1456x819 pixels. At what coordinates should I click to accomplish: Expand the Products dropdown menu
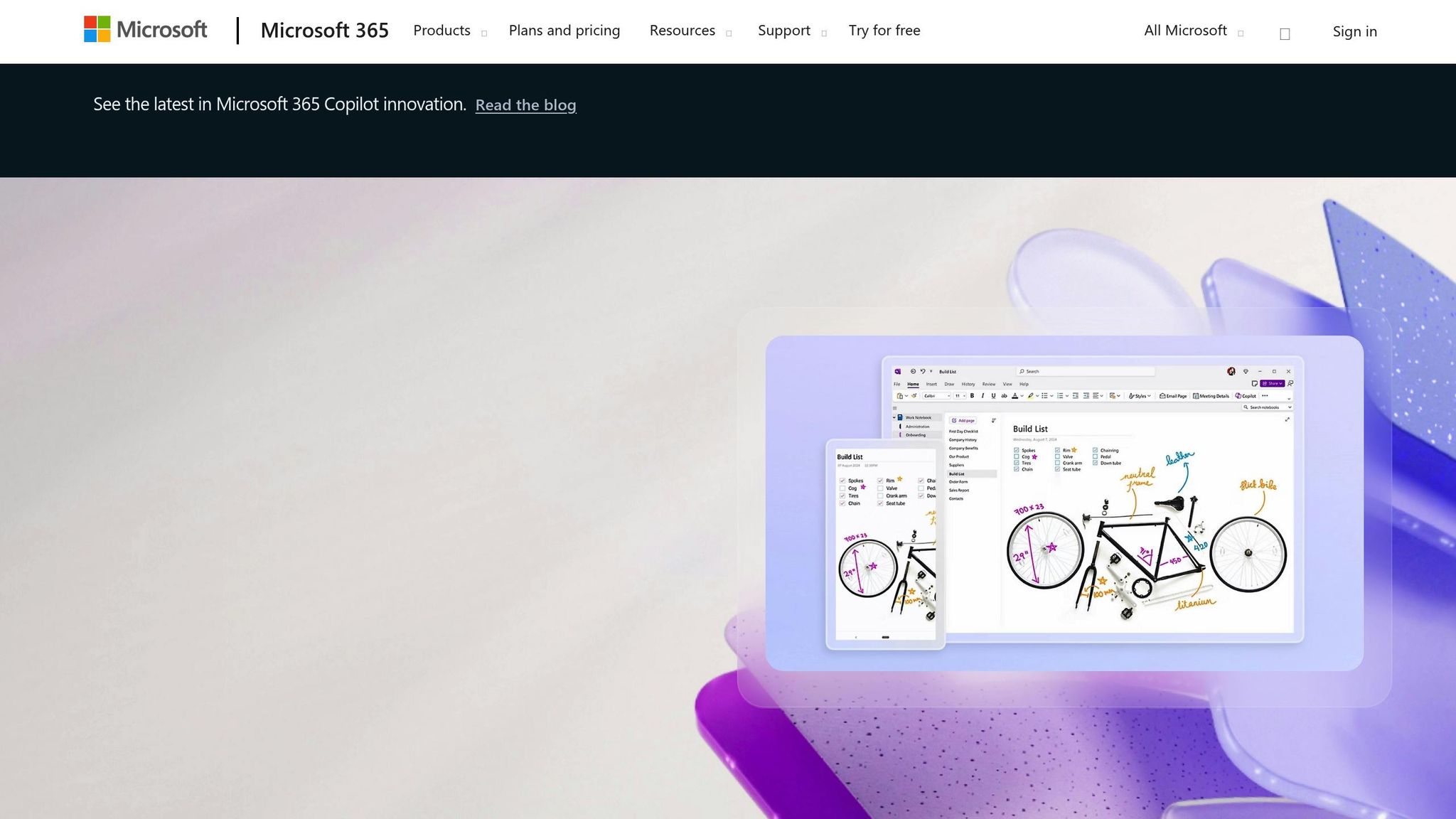point(450,31)
